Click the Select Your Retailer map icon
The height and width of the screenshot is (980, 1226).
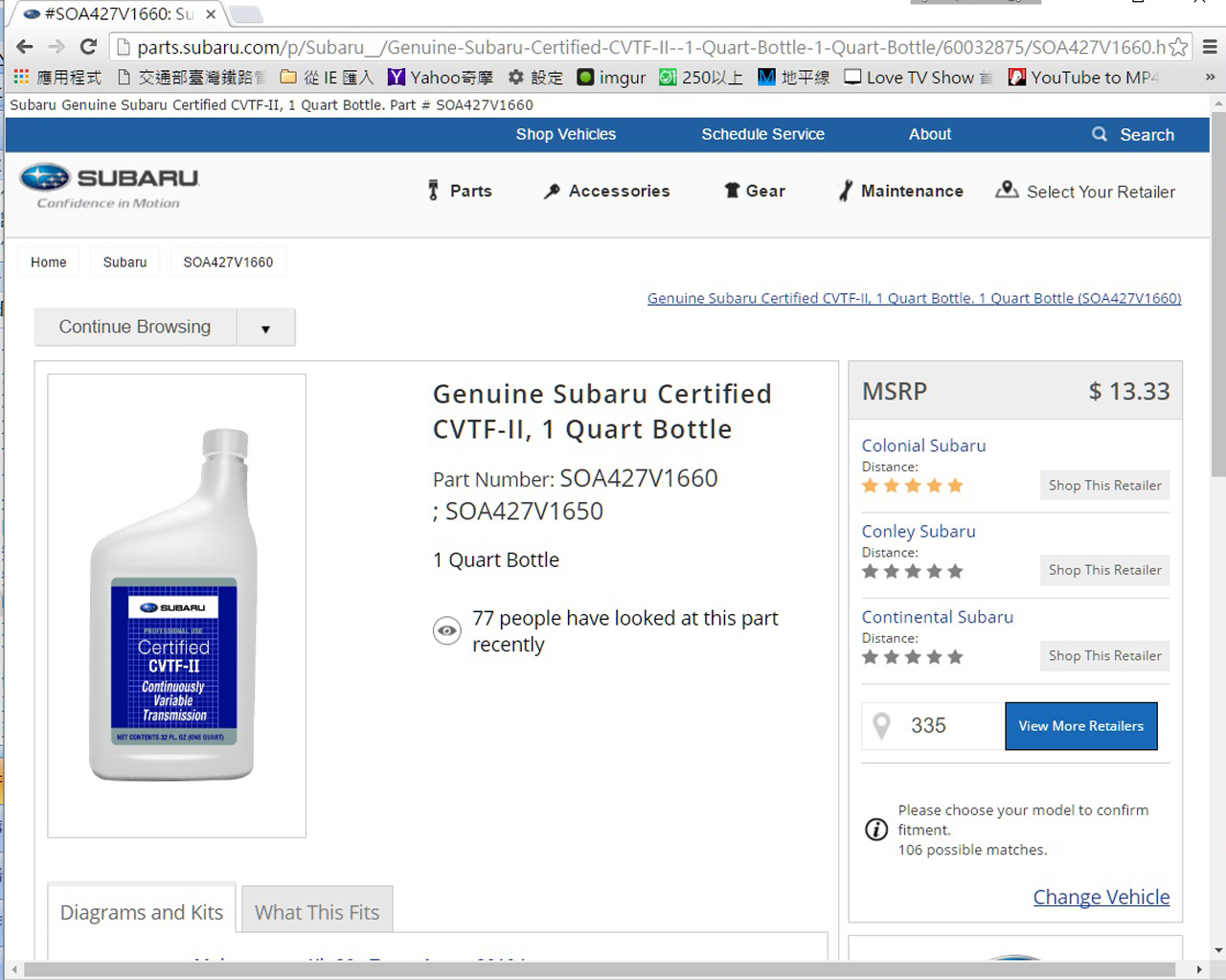click(1007, 190)
